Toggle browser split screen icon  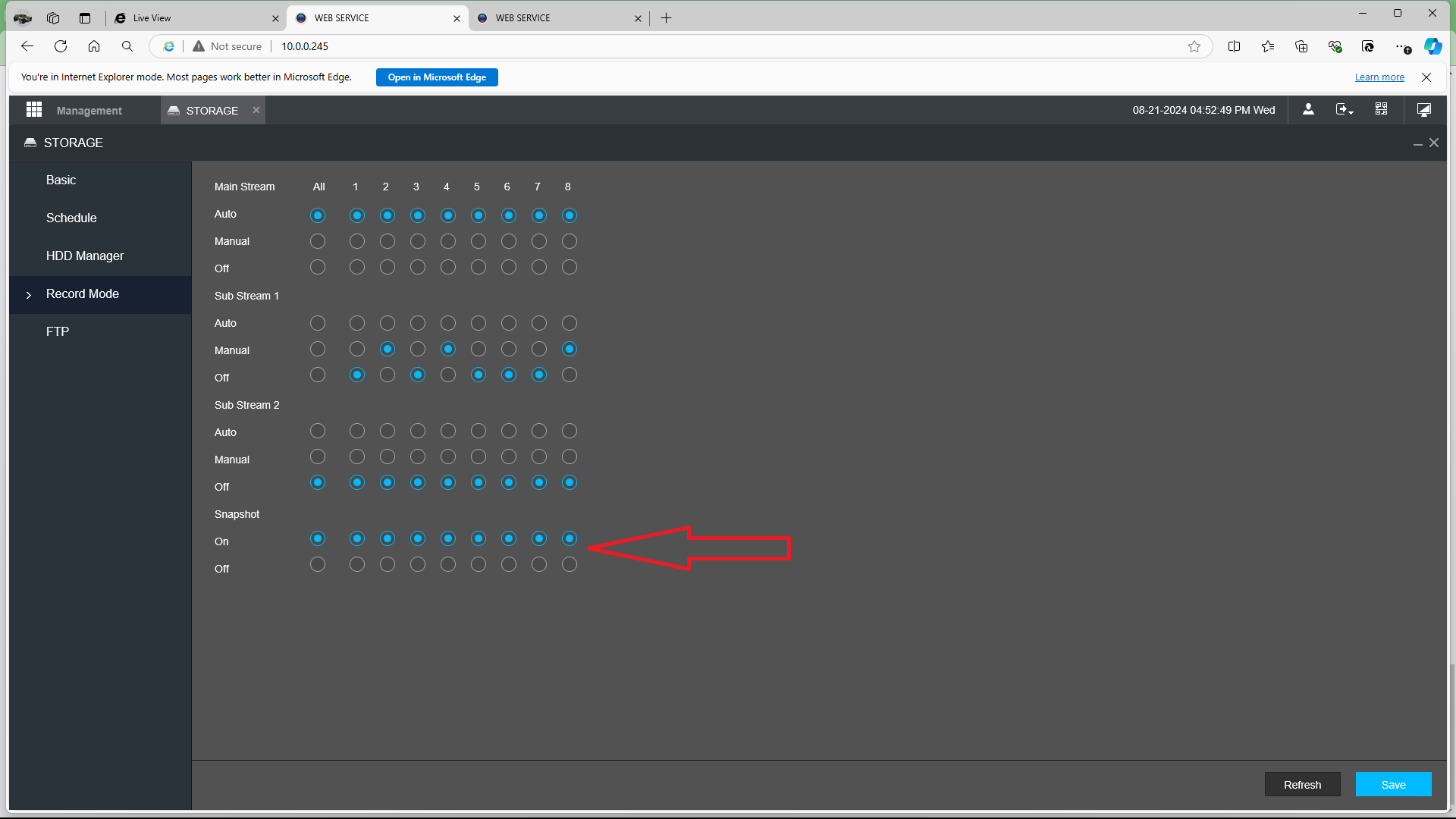coord(1234,46)
